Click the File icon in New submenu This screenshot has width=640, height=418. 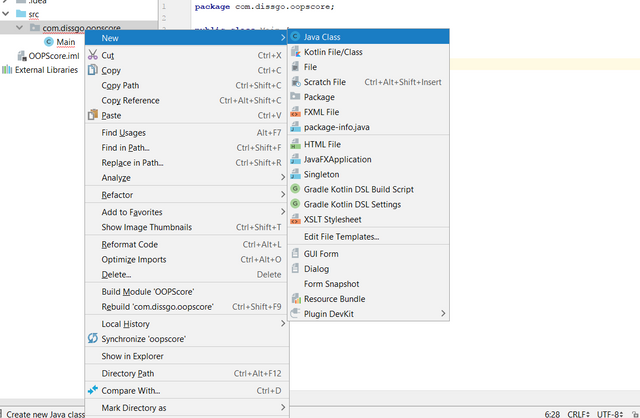(296, 67)
